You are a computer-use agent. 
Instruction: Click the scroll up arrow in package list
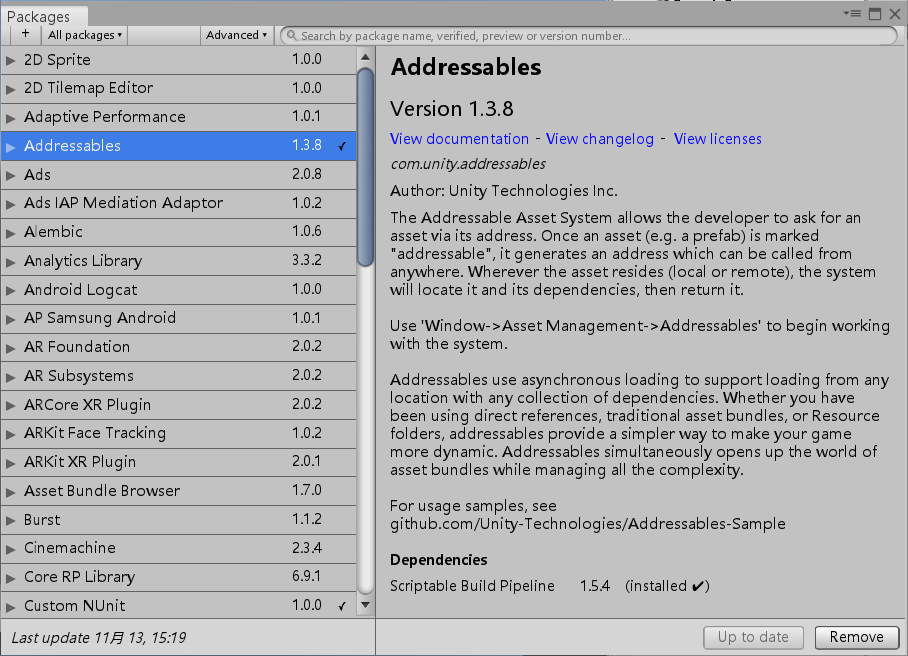[365, 57]
